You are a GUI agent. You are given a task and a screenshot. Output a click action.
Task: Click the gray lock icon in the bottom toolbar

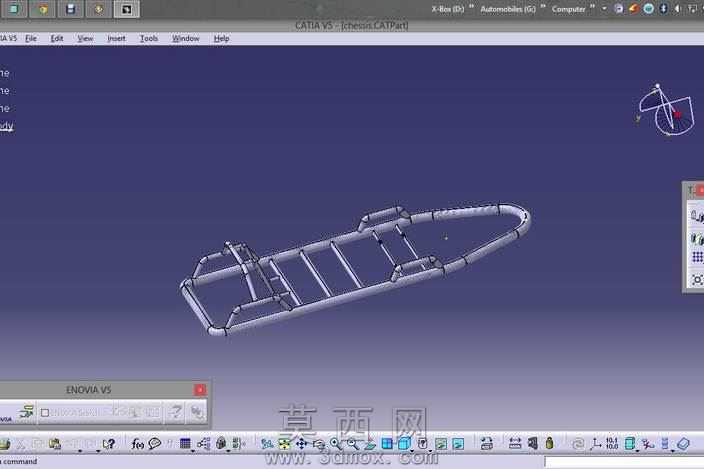click(x=221, y=444)
